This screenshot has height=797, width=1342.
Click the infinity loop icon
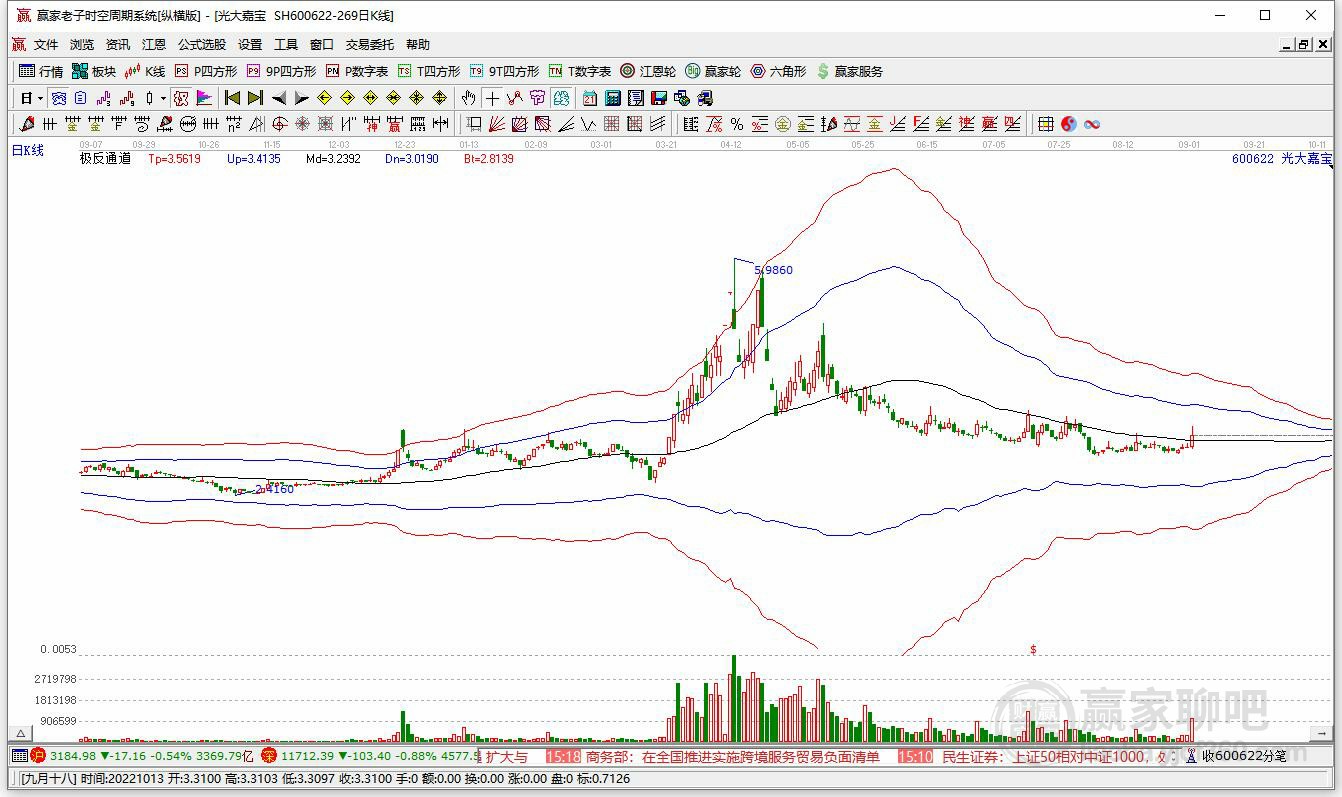click(x=1092, y=124)
